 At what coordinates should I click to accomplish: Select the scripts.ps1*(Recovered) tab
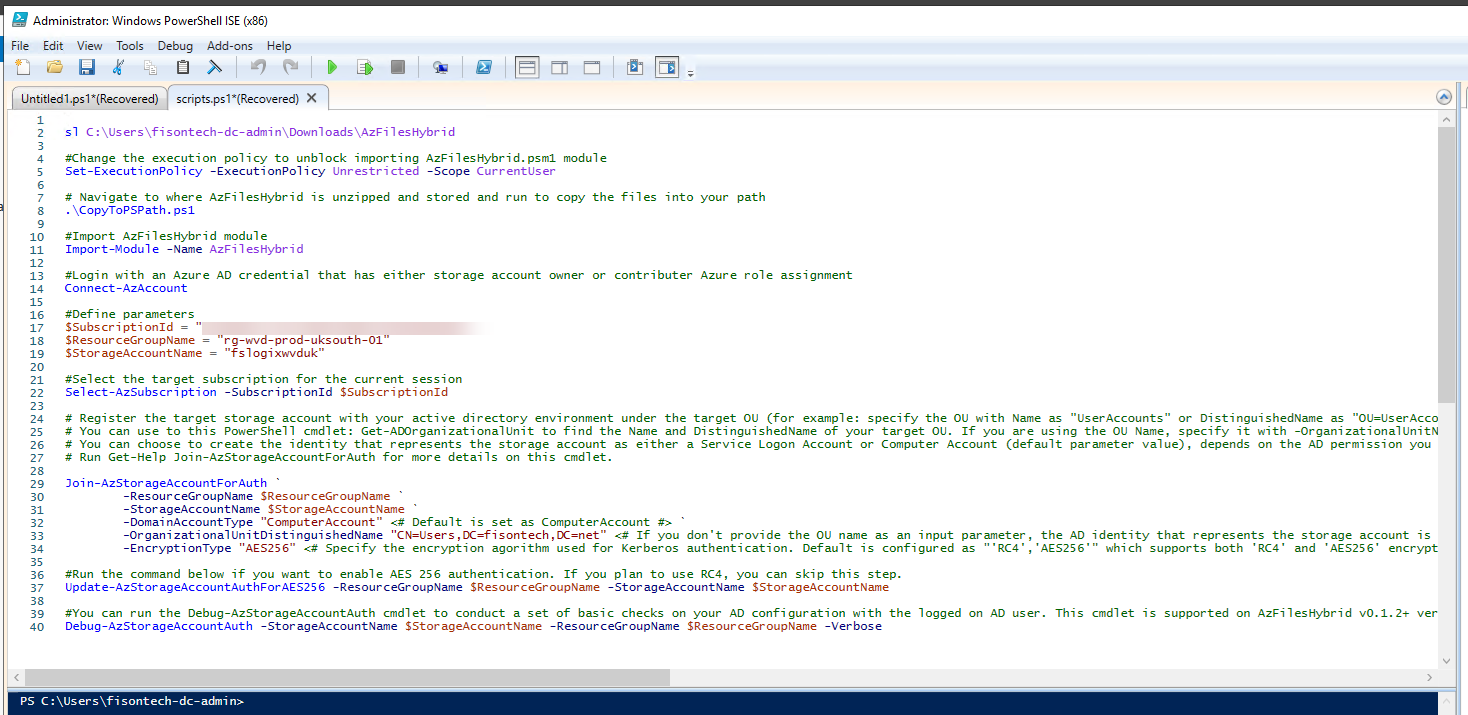[236, 99]
